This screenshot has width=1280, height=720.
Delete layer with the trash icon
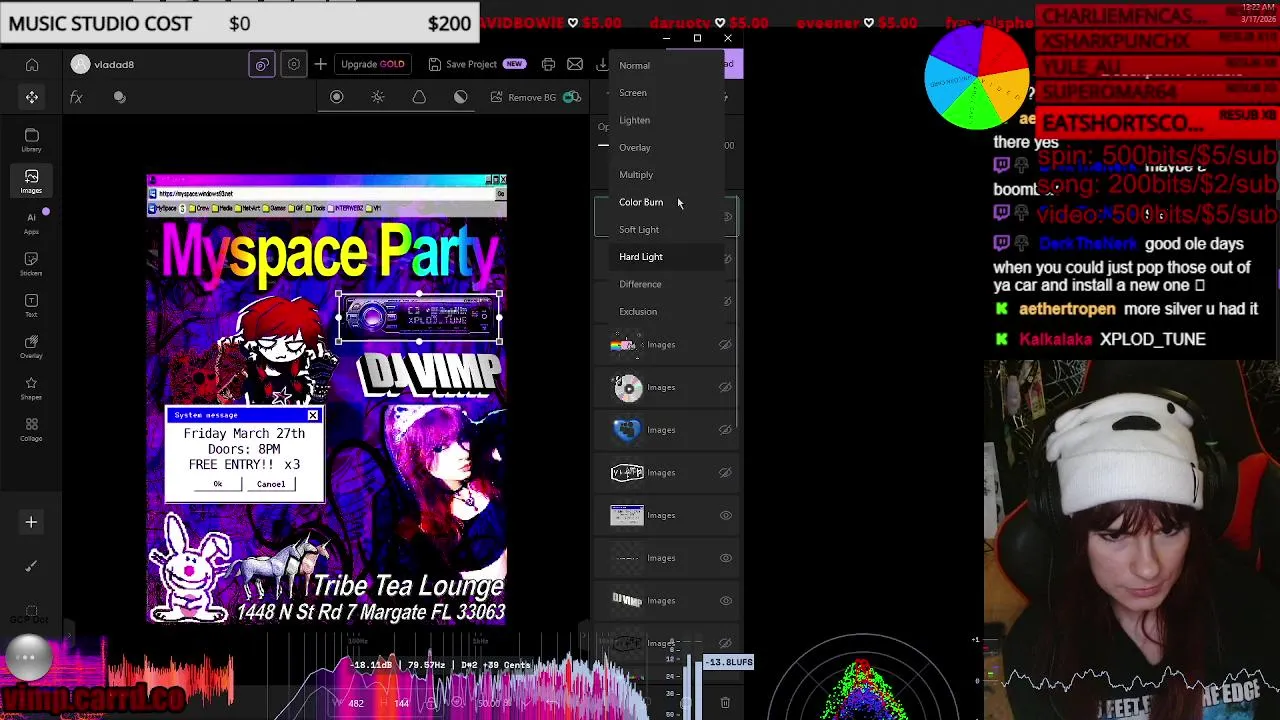(725, 703)
